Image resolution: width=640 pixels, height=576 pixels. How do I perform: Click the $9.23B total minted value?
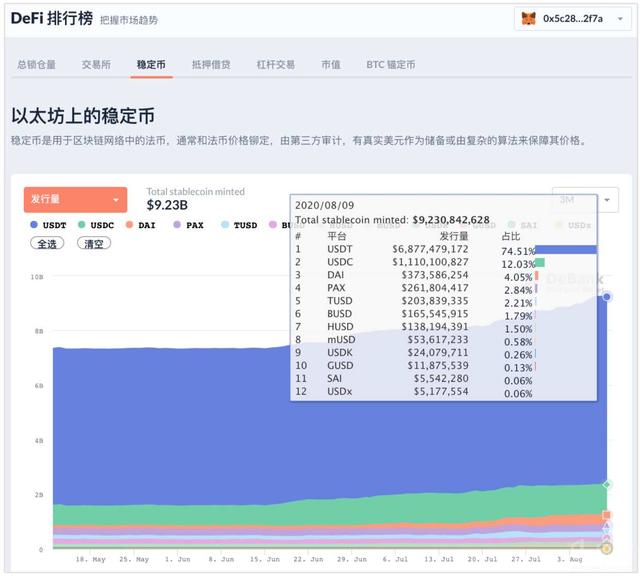tap(167, 205)
